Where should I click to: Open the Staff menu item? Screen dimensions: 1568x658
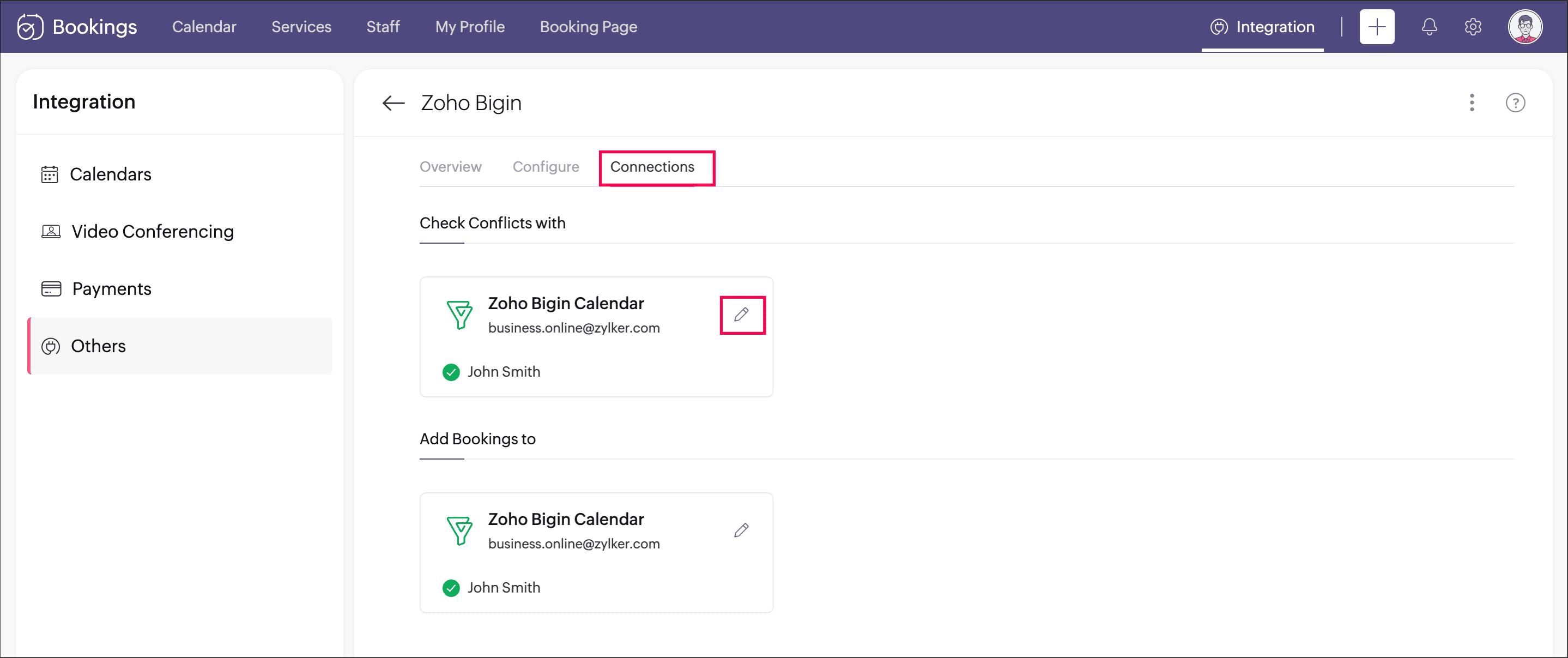point(383,27)
